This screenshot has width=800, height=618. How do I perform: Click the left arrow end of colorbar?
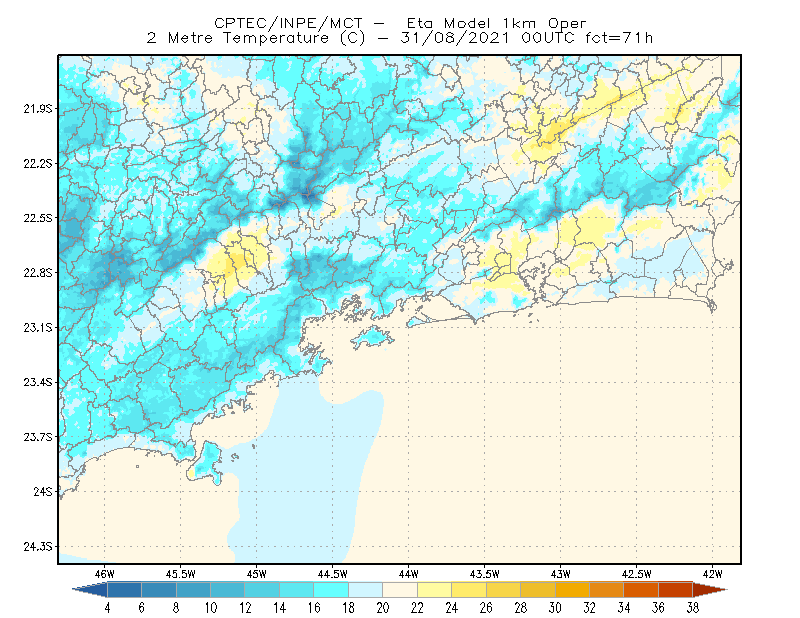[x=90, y=590]
